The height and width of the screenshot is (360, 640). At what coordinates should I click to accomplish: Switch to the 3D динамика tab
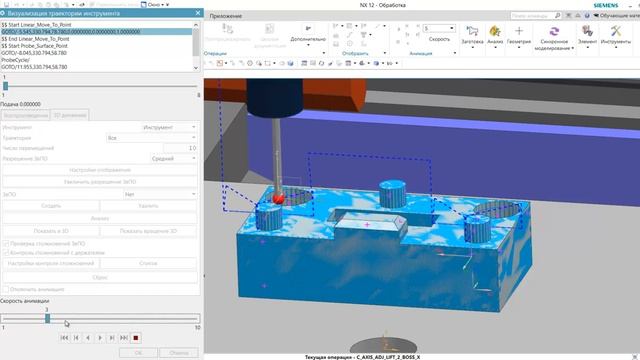[x=70, y=115]
